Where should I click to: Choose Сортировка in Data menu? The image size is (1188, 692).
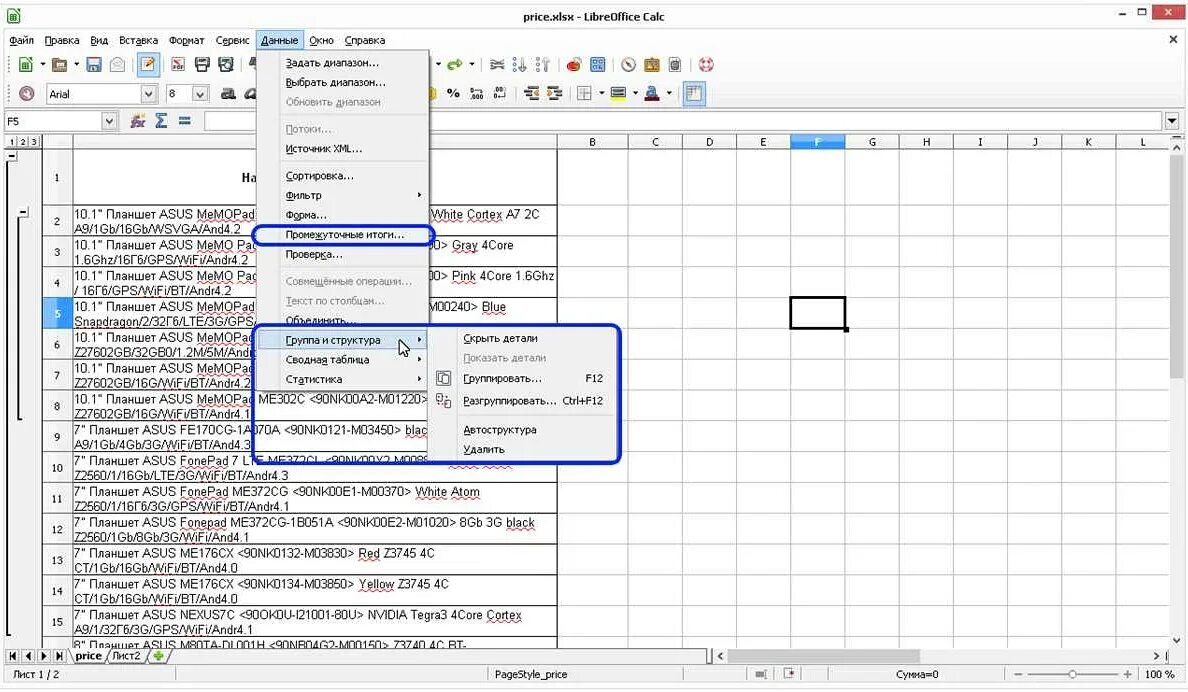319,176
